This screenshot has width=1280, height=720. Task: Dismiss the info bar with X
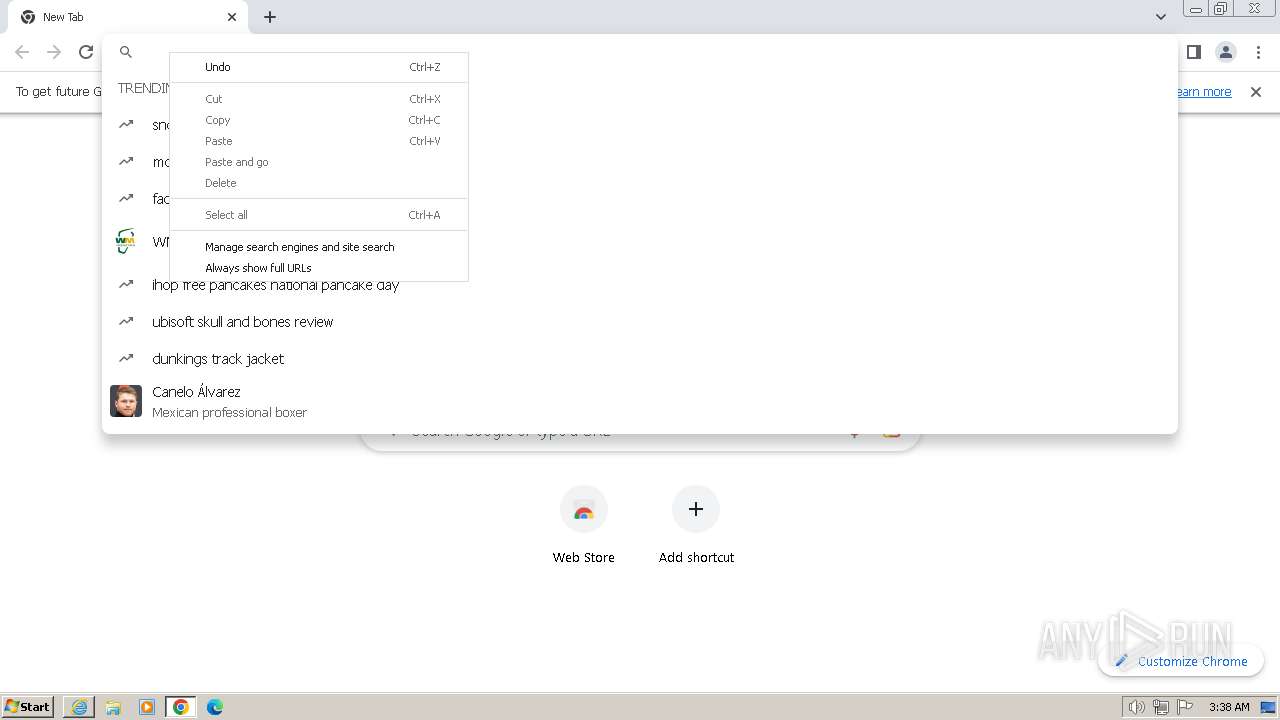click(1256, 92)
